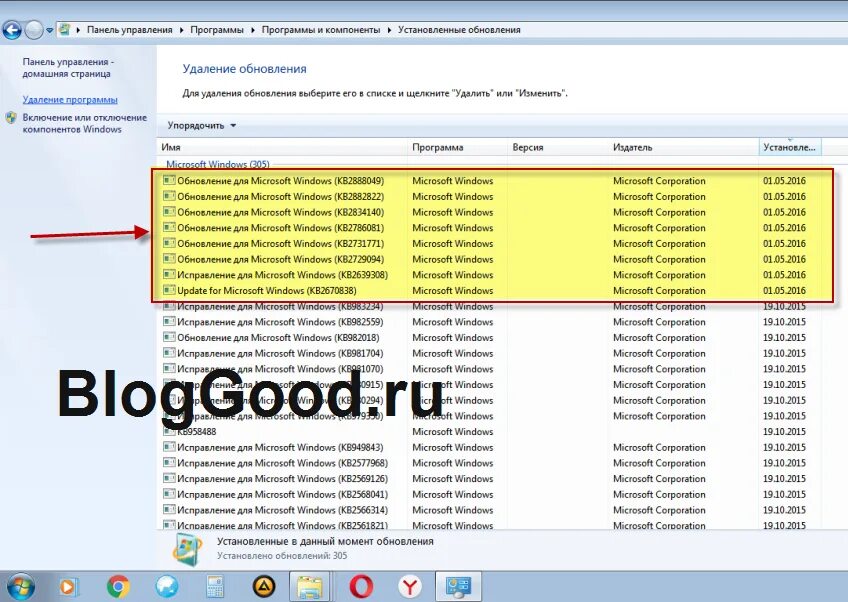Viewport: 848px width, 602px height.
Task: Collapse the 'Microsoft Windows (305)' group header
Action: click(x=217, y=164)
